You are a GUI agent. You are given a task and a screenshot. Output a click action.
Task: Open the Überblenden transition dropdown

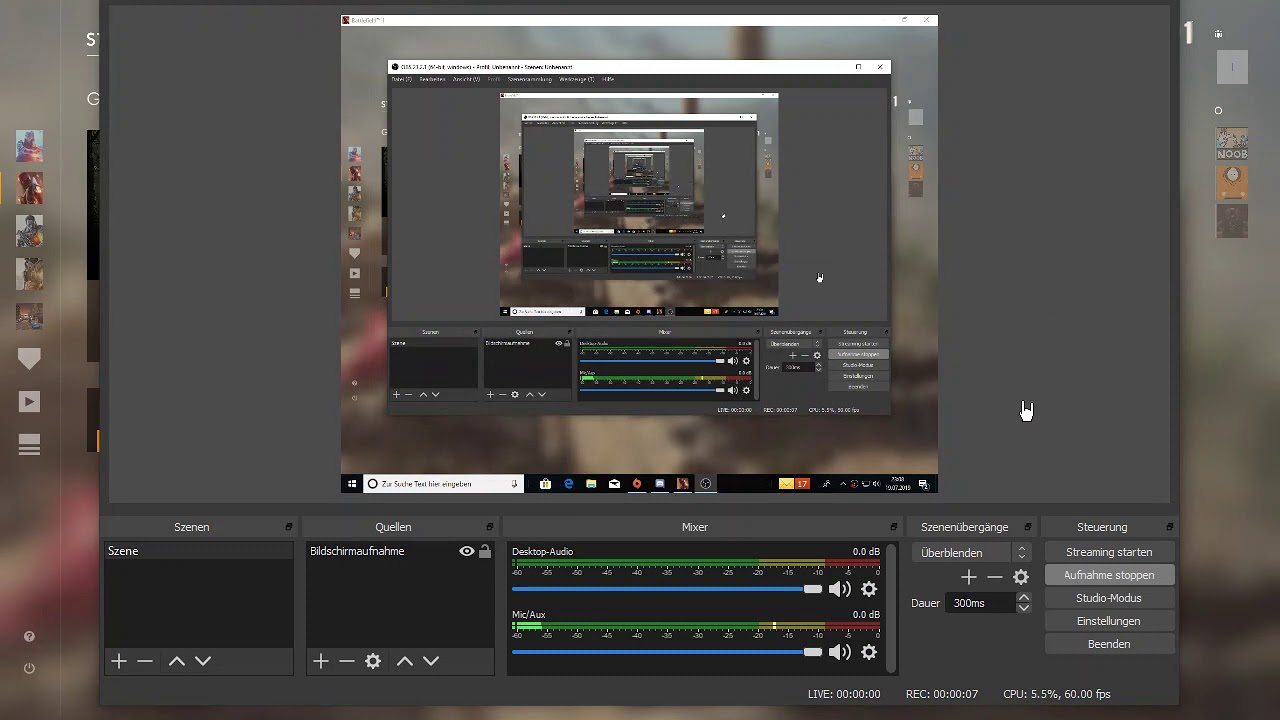pos(971,552)
